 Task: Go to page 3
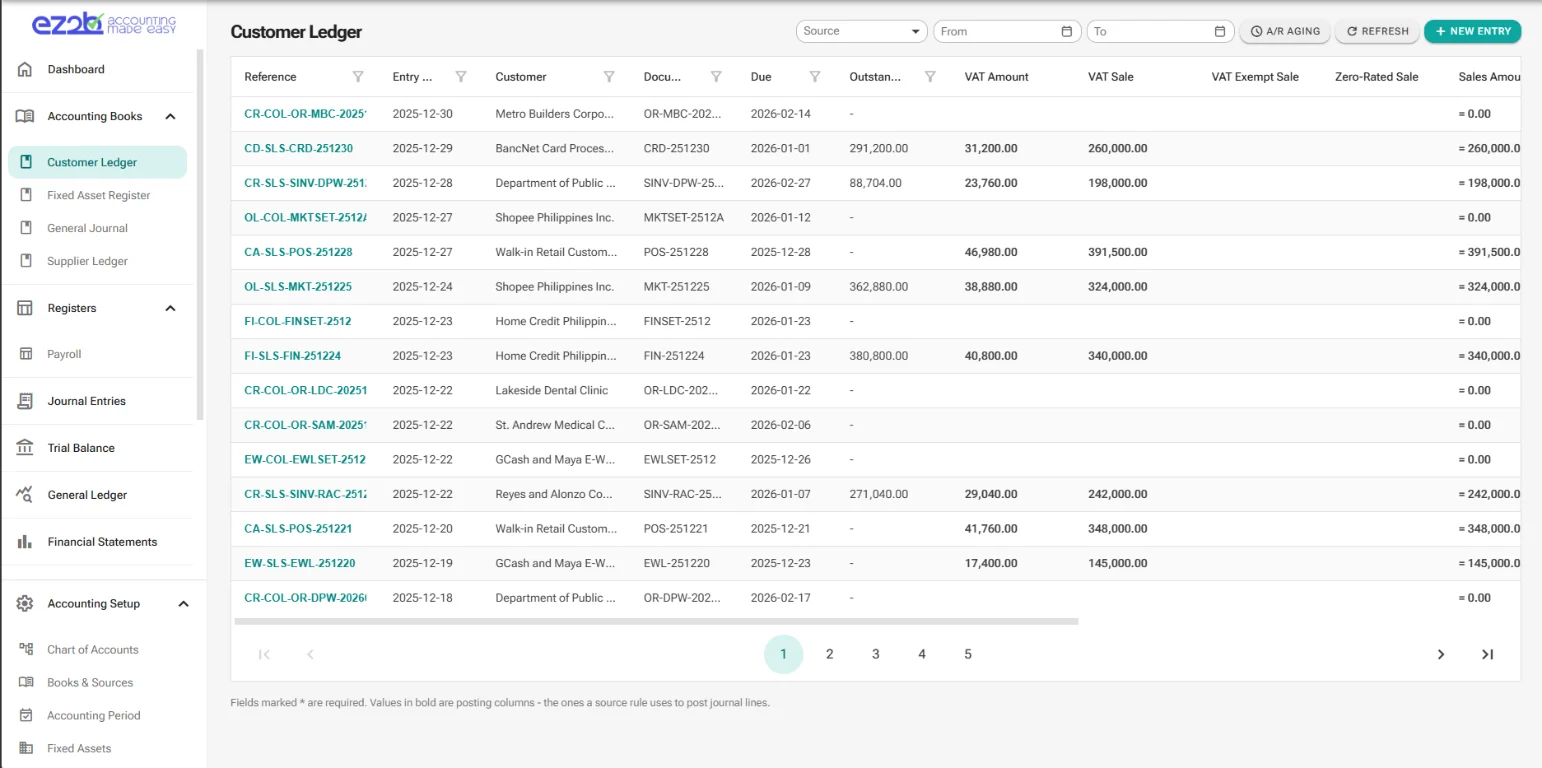[876, 654]
